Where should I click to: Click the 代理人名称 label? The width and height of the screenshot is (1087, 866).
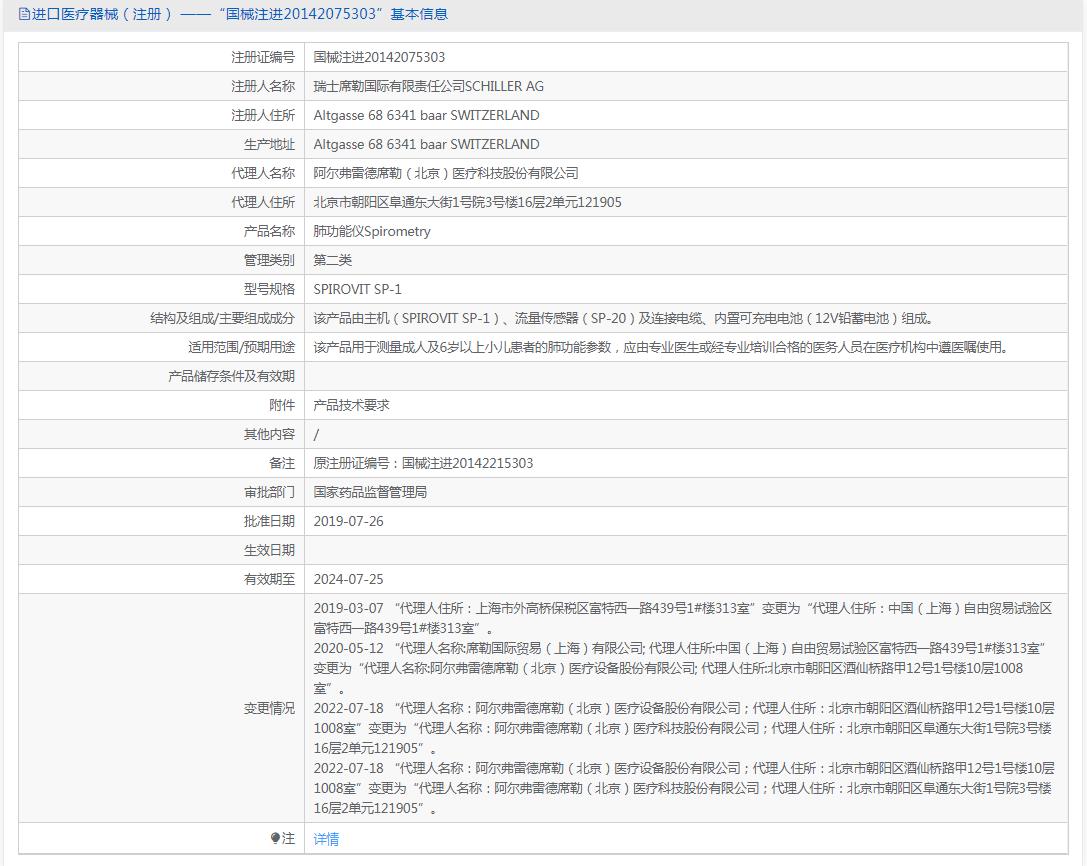pos(263,173)
